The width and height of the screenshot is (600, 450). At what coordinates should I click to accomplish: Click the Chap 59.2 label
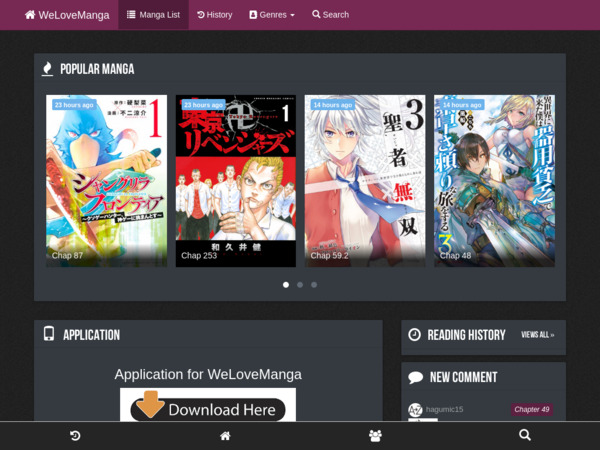pos(329,256)
